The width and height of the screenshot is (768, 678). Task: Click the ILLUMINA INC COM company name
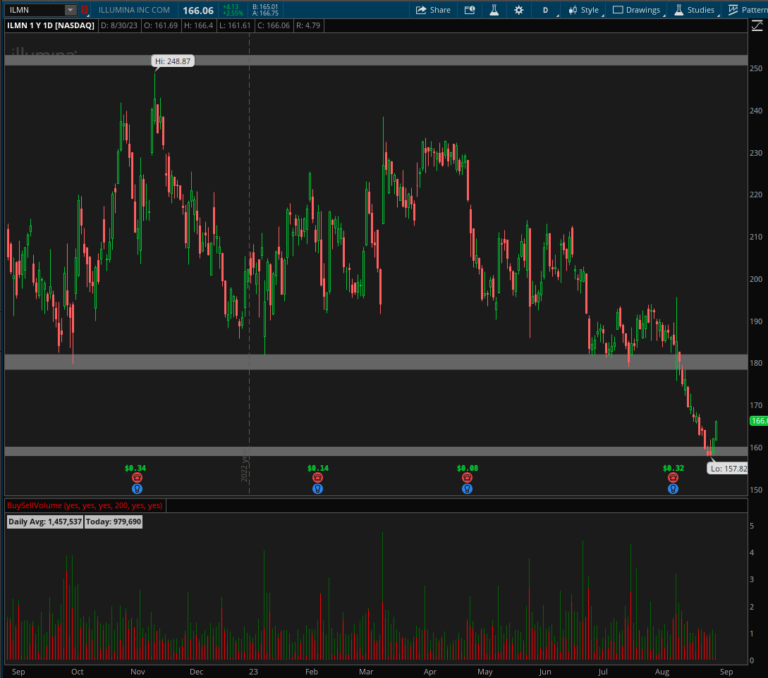pos(134,10)
